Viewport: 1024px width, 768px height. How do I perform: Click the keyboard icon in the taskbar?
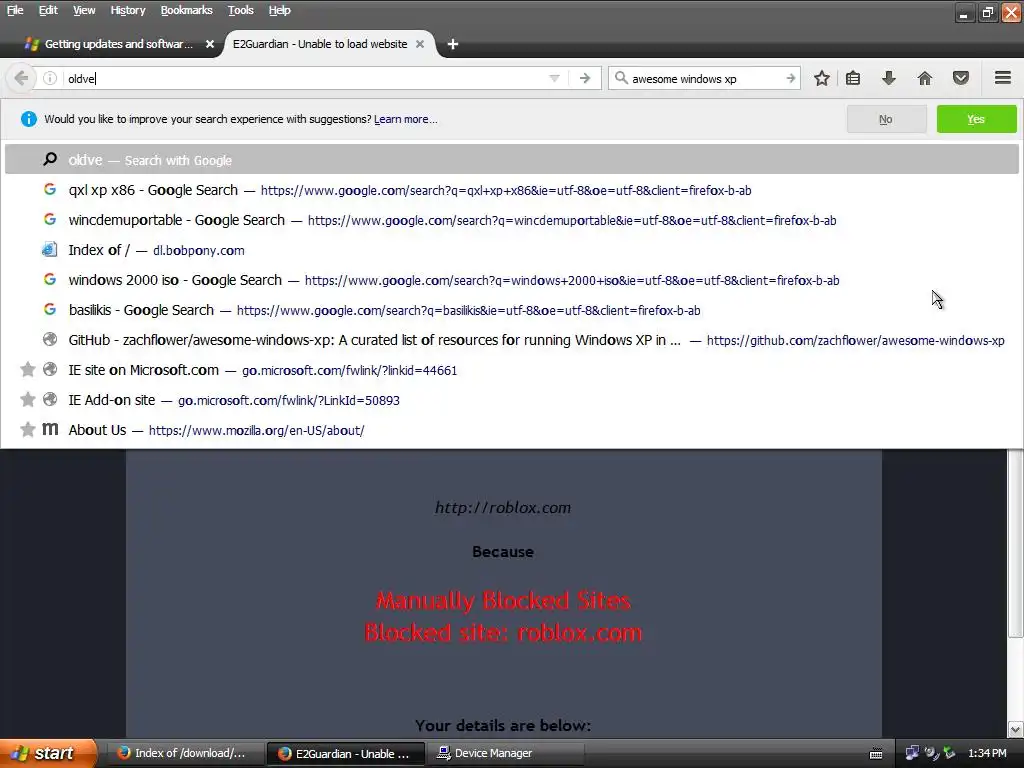pos(876,754)
